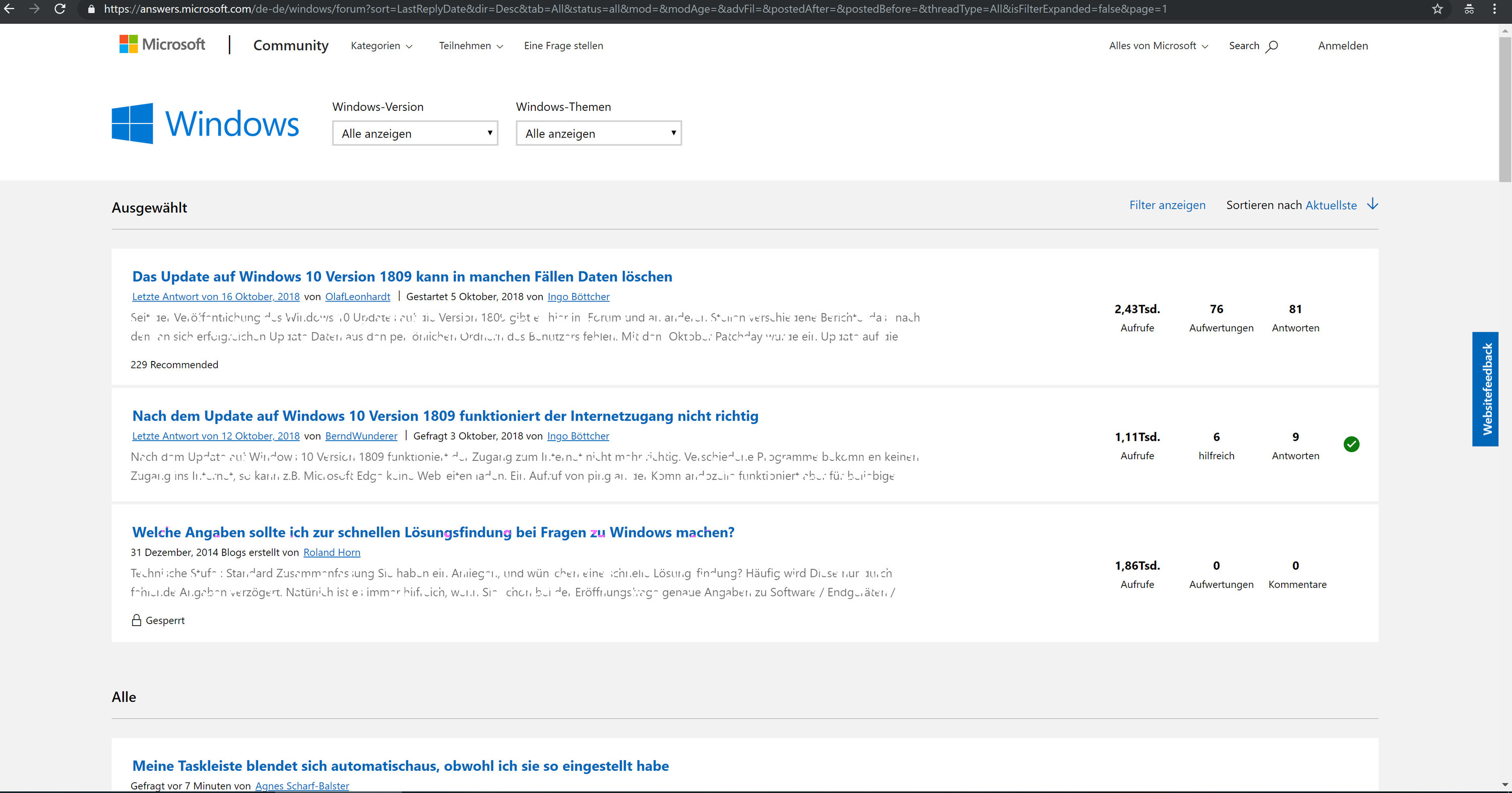Click Eine Frage stellen

[x=563, y=46]
